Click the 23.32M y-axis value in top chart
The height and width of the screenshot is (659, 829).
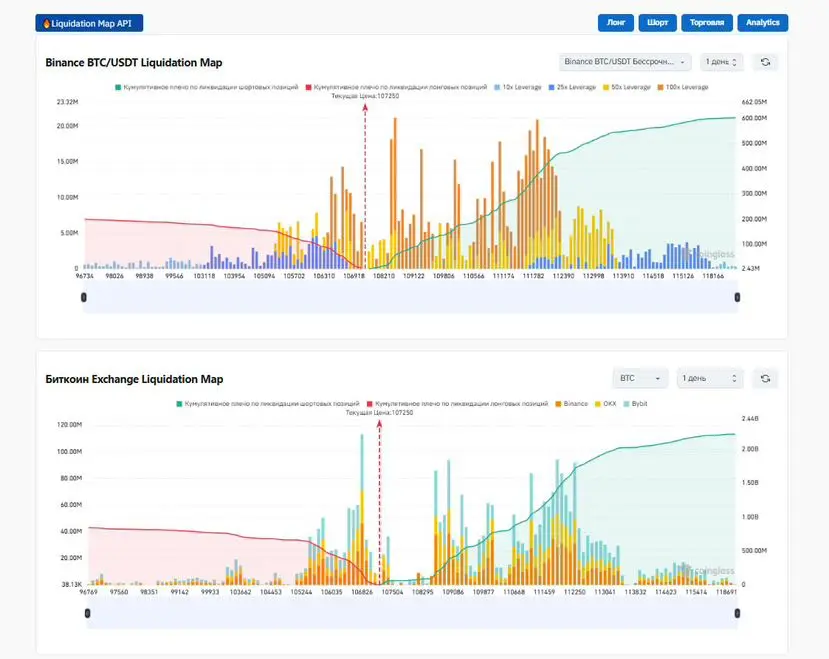click(68, 102)
